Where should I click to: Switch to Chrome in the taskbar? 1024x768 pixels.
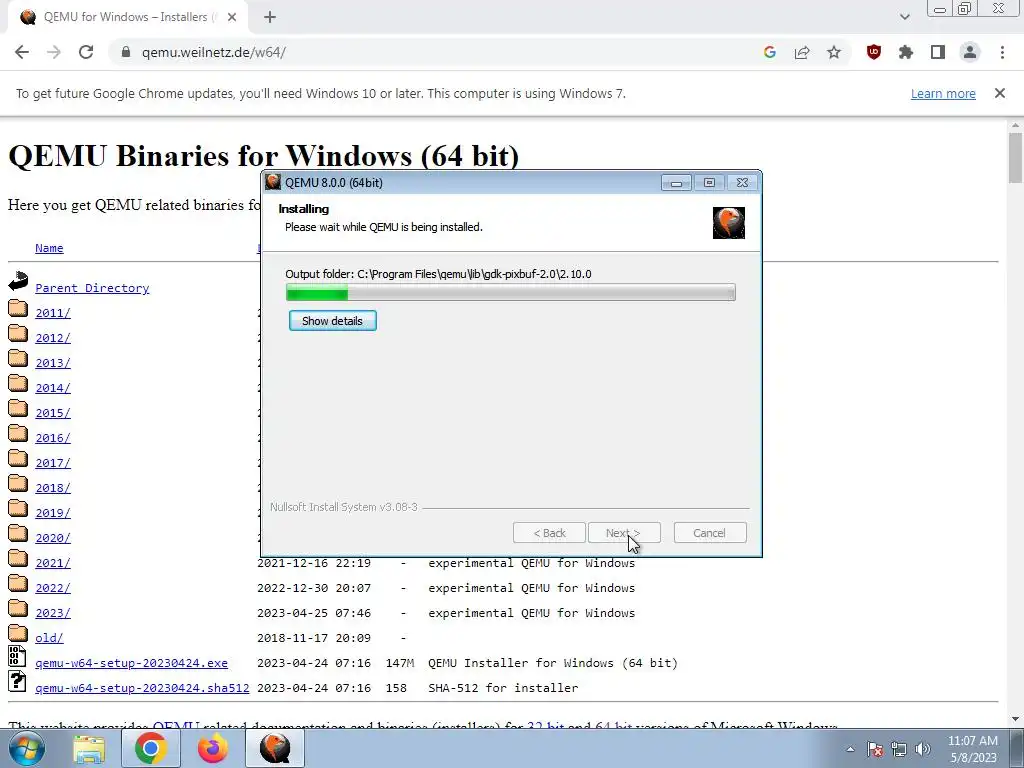click(x=151, y=749)
